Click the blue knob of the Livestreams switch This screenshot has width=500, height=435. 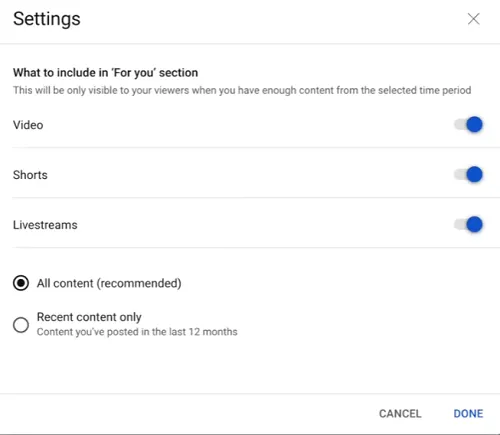click(x=474, y=224)
